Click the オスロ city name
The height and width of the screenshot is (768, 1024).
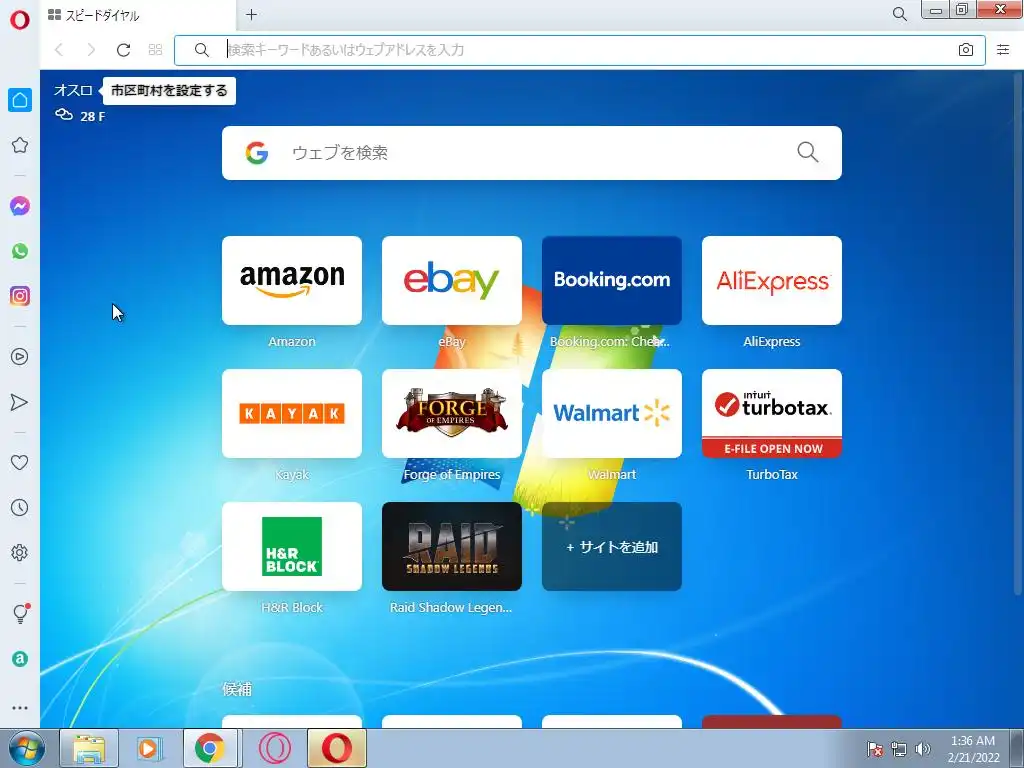pos(73,90)
